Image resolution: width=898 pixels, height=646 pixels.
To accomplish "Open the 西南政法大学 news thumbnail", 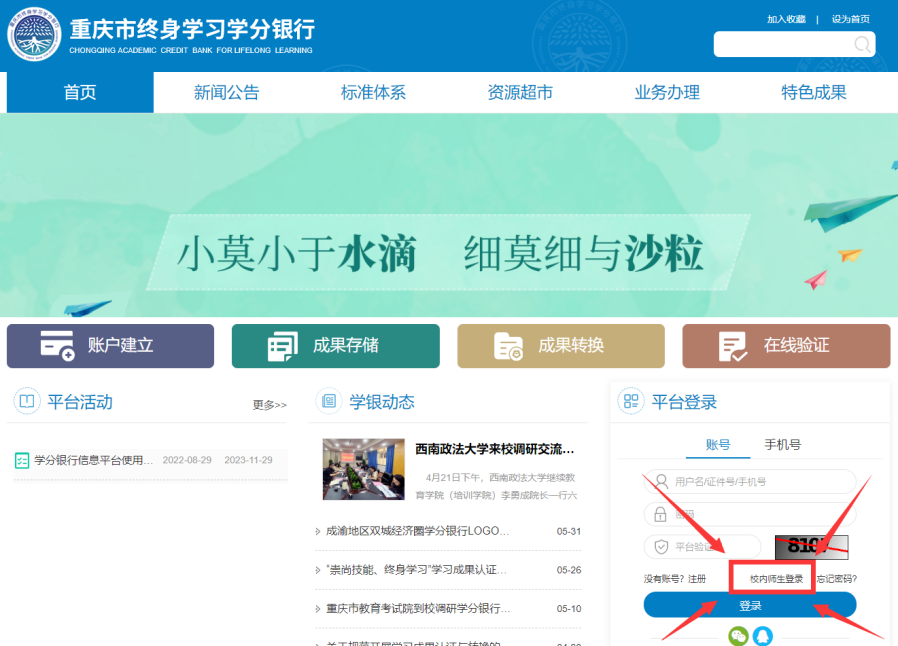I will [x=363, y=469].
